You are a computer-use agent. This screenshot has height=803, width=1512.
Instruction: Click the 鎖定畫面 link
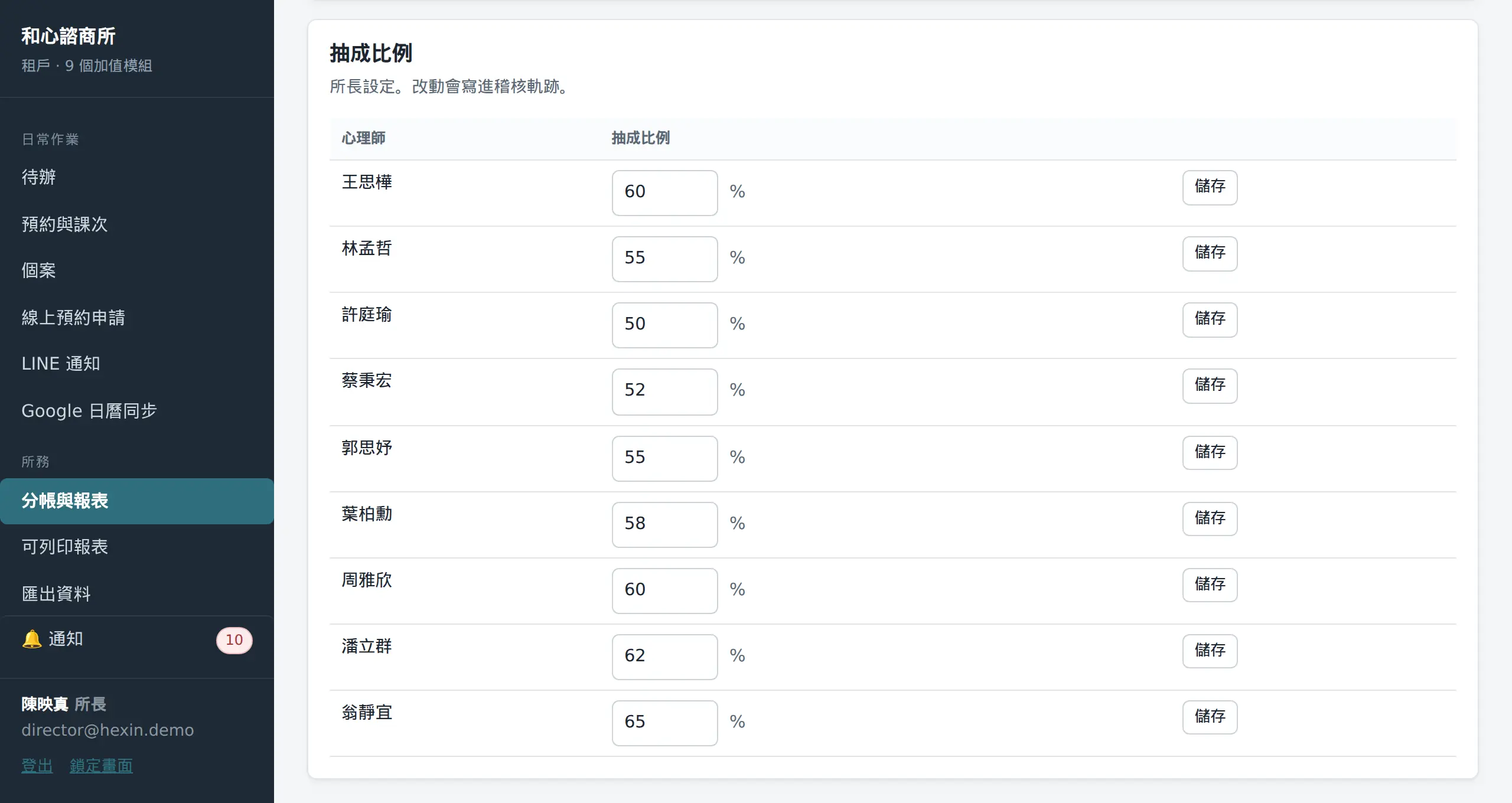[101, 766]
